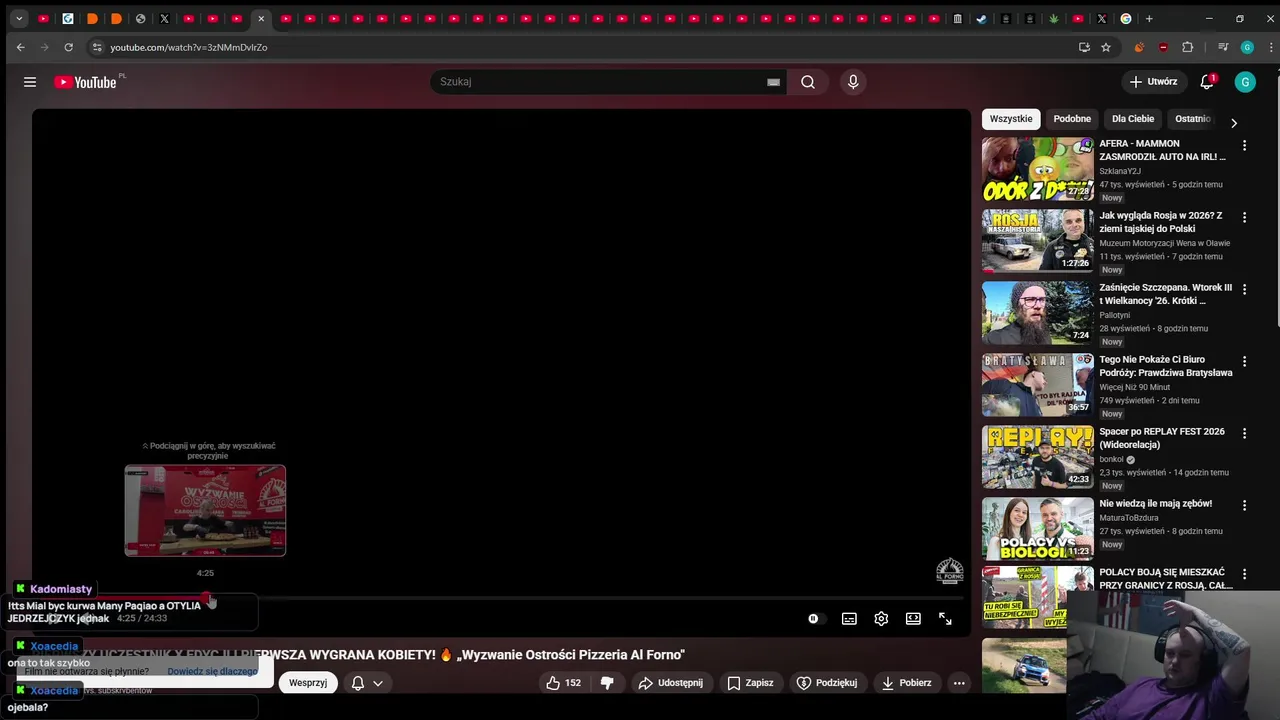
Task: Open options for Tego Nie Pokaże Ci video
Action: coord(1244,362)
